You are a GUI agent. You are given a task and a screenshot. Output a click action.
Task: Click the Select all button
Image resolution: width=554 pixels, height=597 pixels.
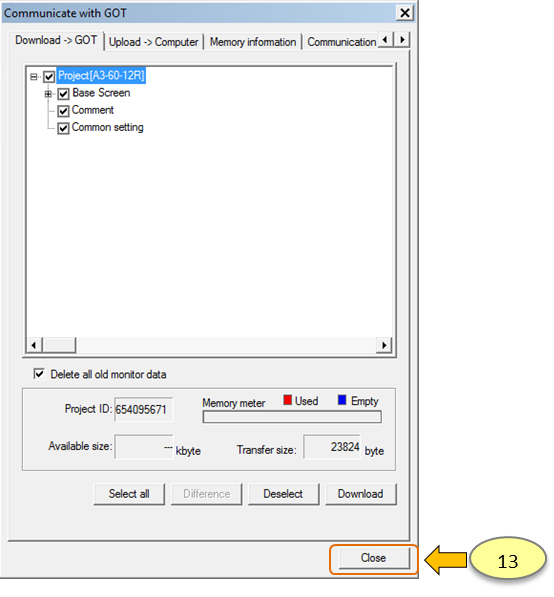[x=129, y=494]
